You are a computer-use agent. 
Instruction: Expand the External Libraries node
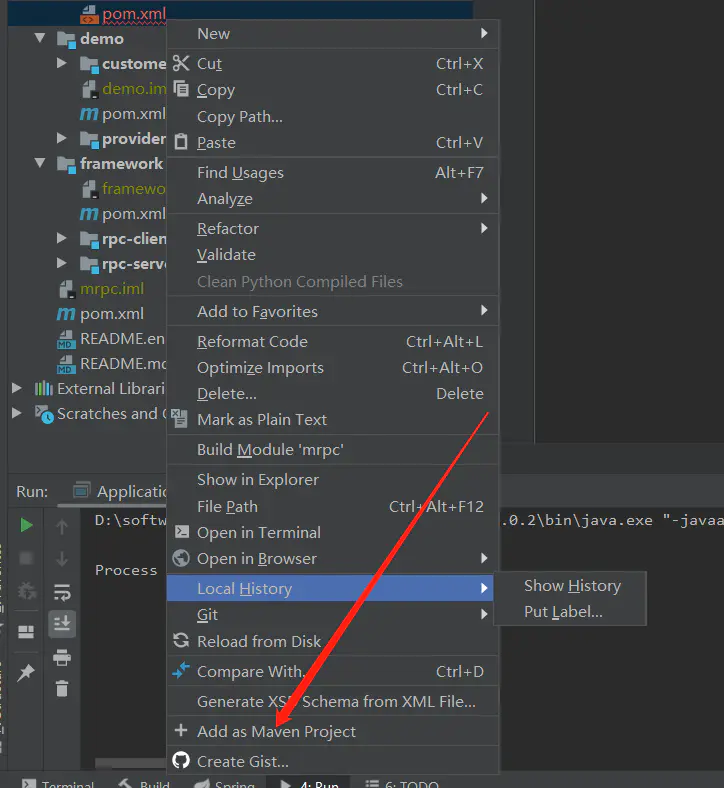point(17,388)
